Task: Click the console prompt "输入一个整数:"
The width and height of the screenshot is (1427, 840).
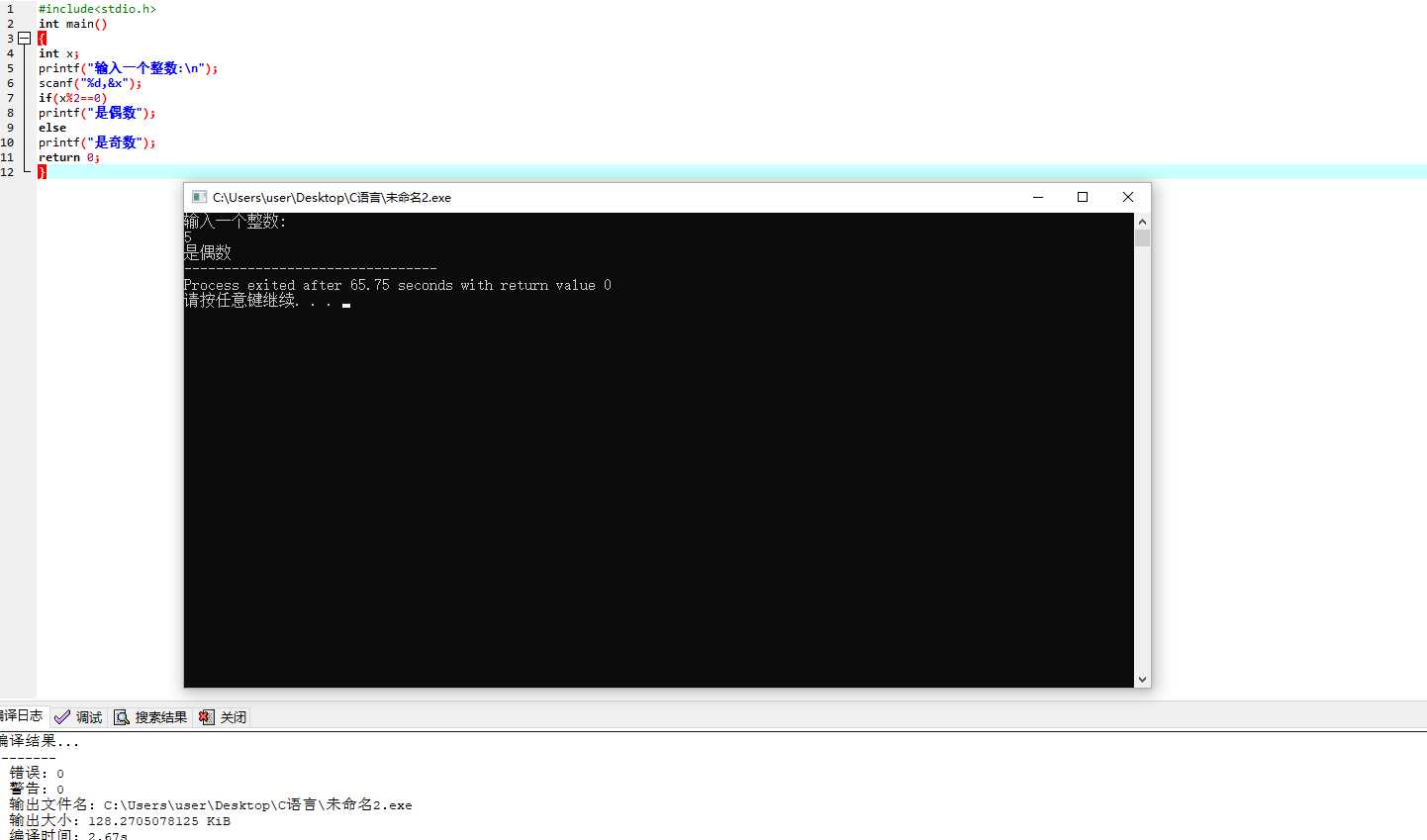Action: tap(236, 222)
